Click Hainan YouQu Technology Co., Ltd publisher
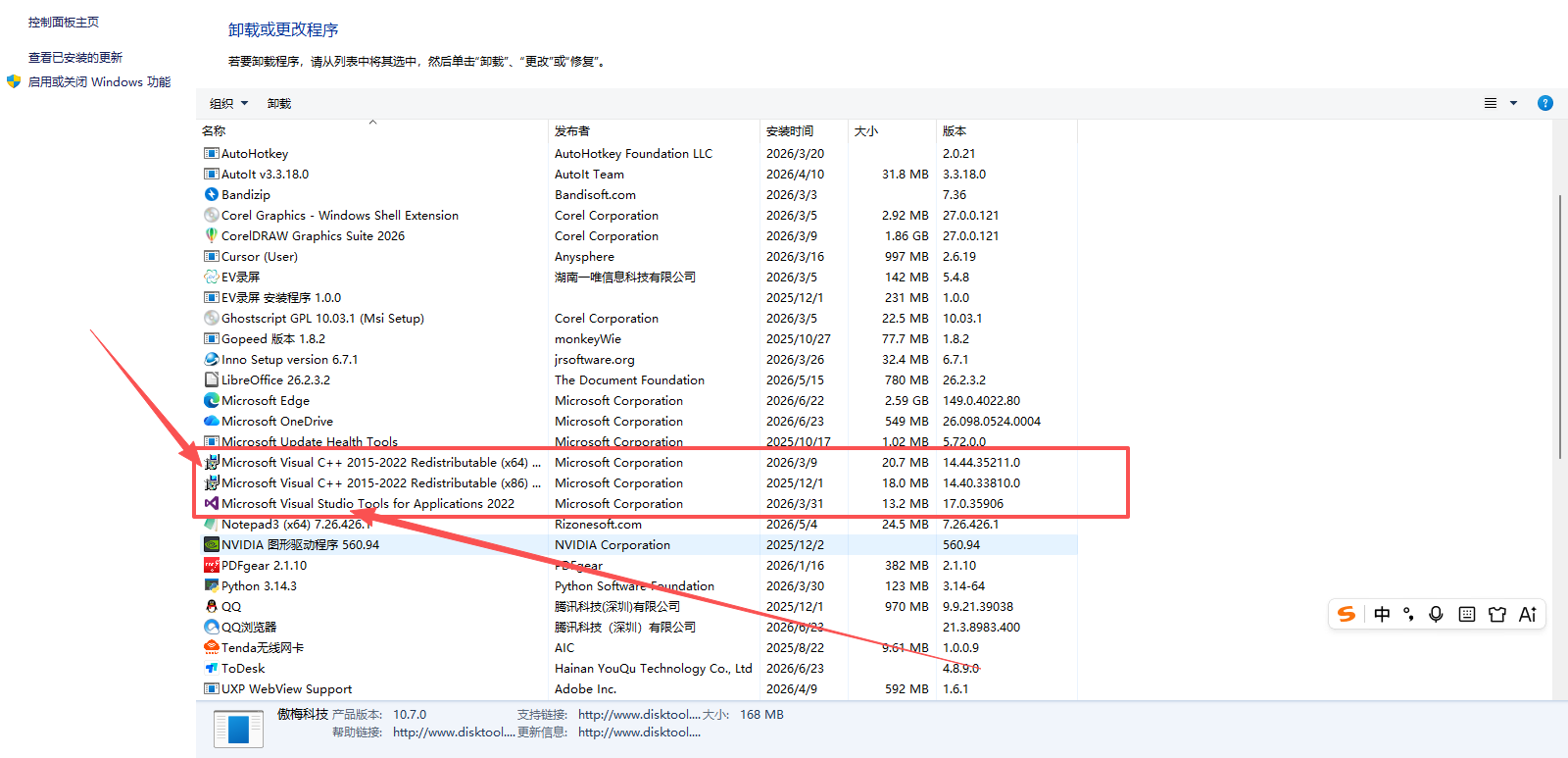The image size is (1568, 758). click(x=653, y=668)
